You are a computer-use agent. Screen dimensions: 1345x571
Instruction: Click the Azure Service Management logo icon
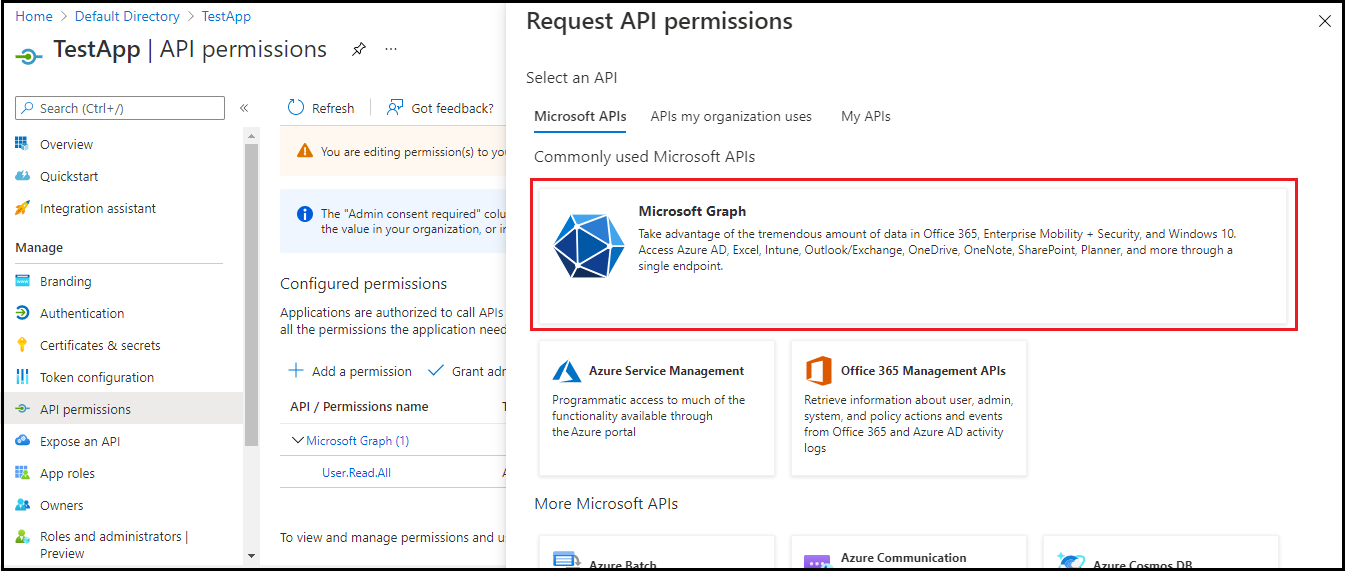point(567,371)
